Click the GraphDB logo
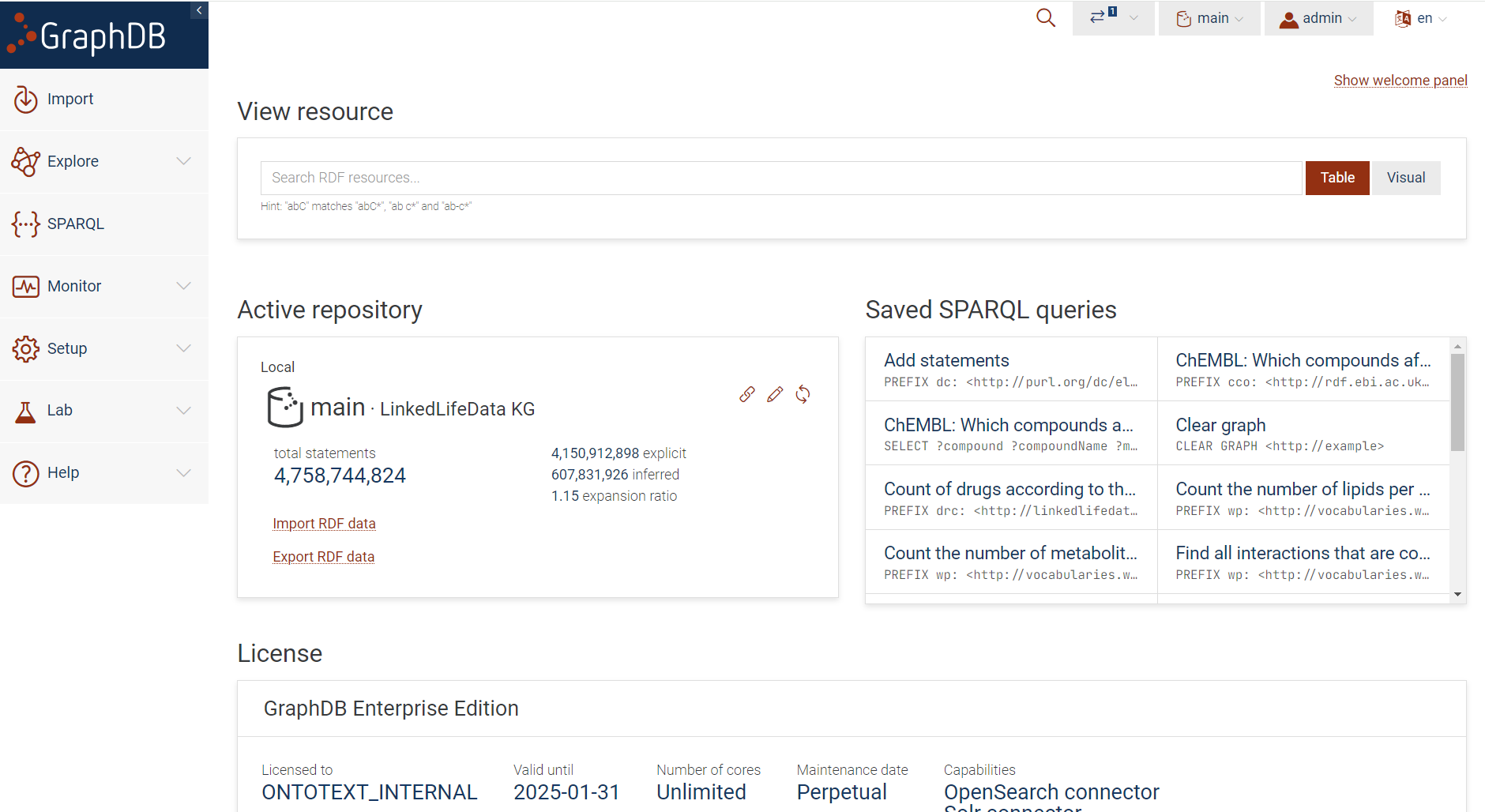This screenshot has height=812, width=1485. click(x=87, y=36)
